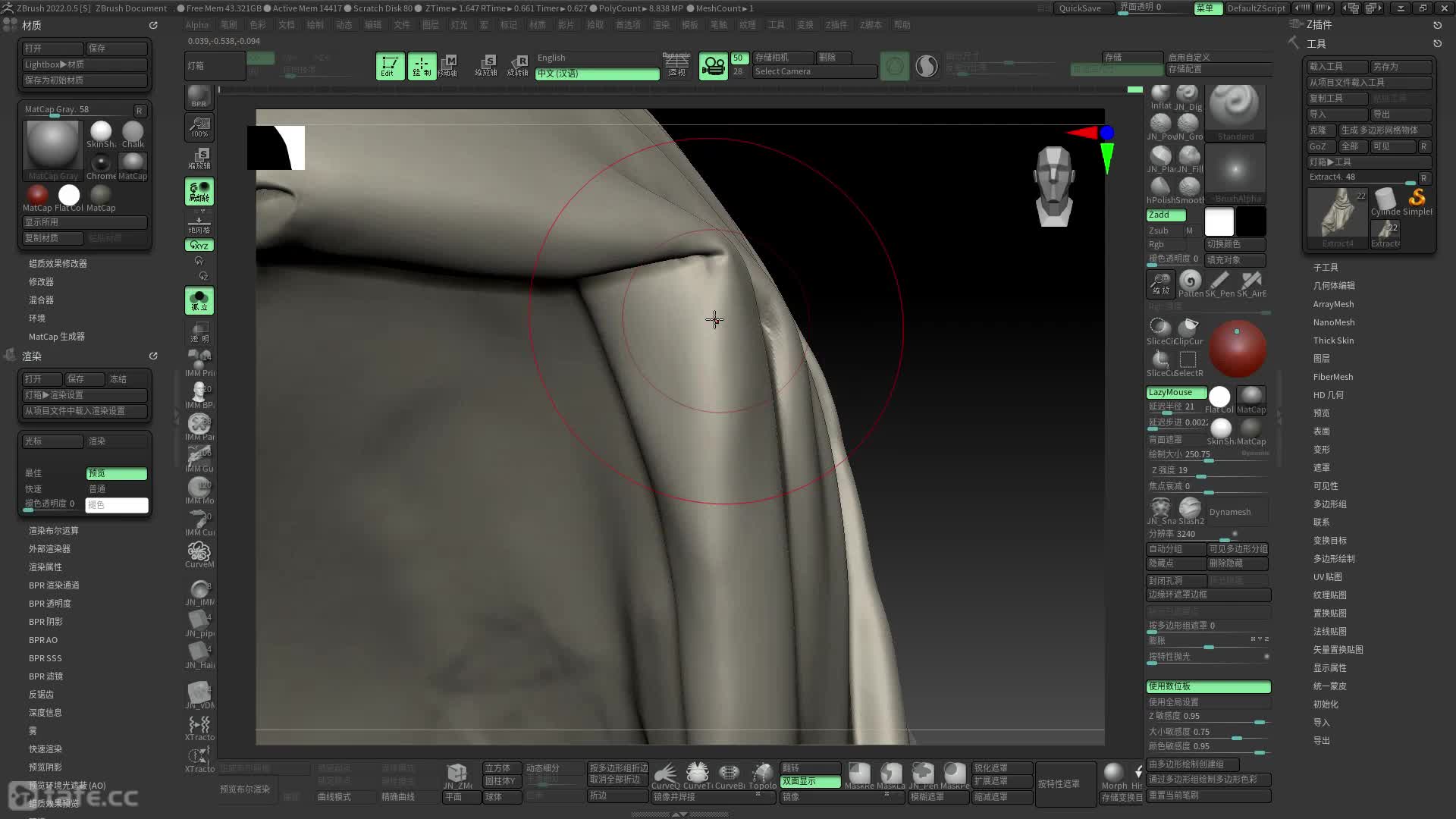The height and width of the screenshot is (819, 1456).
Task: Expand the MatCap 生成器 section
Action: pos(57,337)
